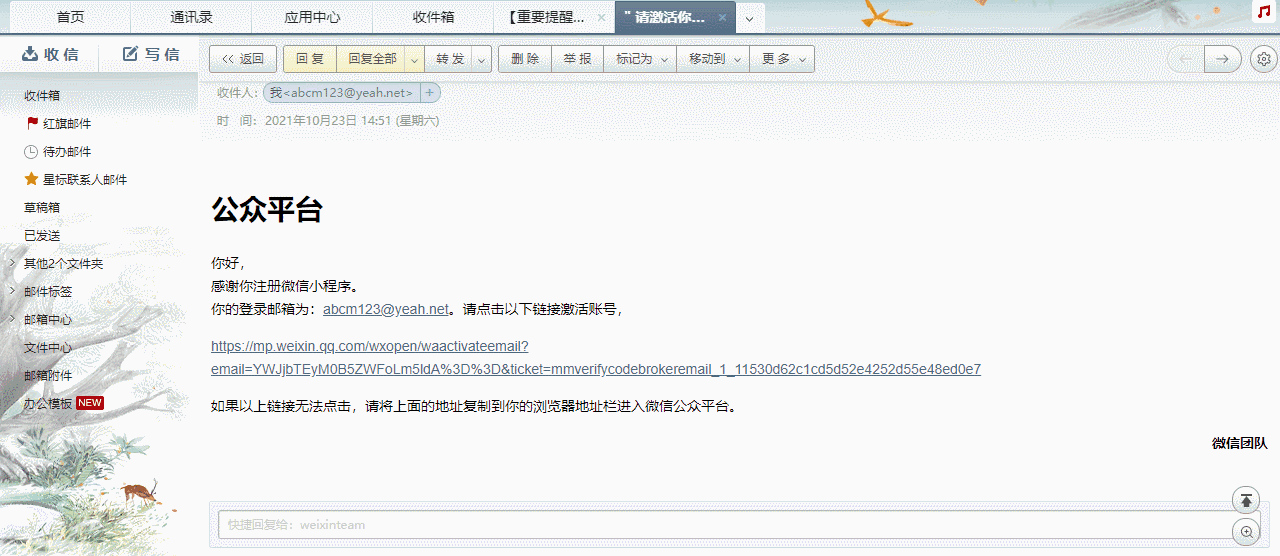Screen dimensions: 1280x556
Task: Open the settings gear icon
Action: [1264, 59]
